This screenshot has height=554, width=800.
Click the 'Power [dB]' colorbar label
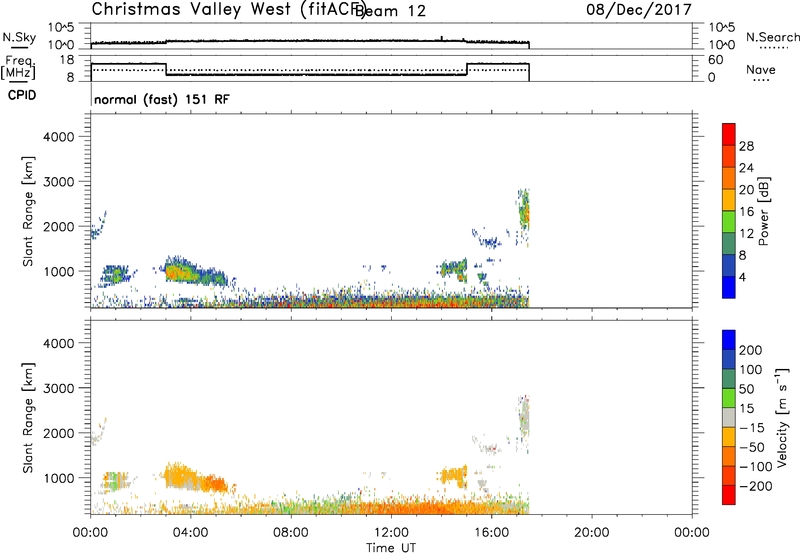764,211
